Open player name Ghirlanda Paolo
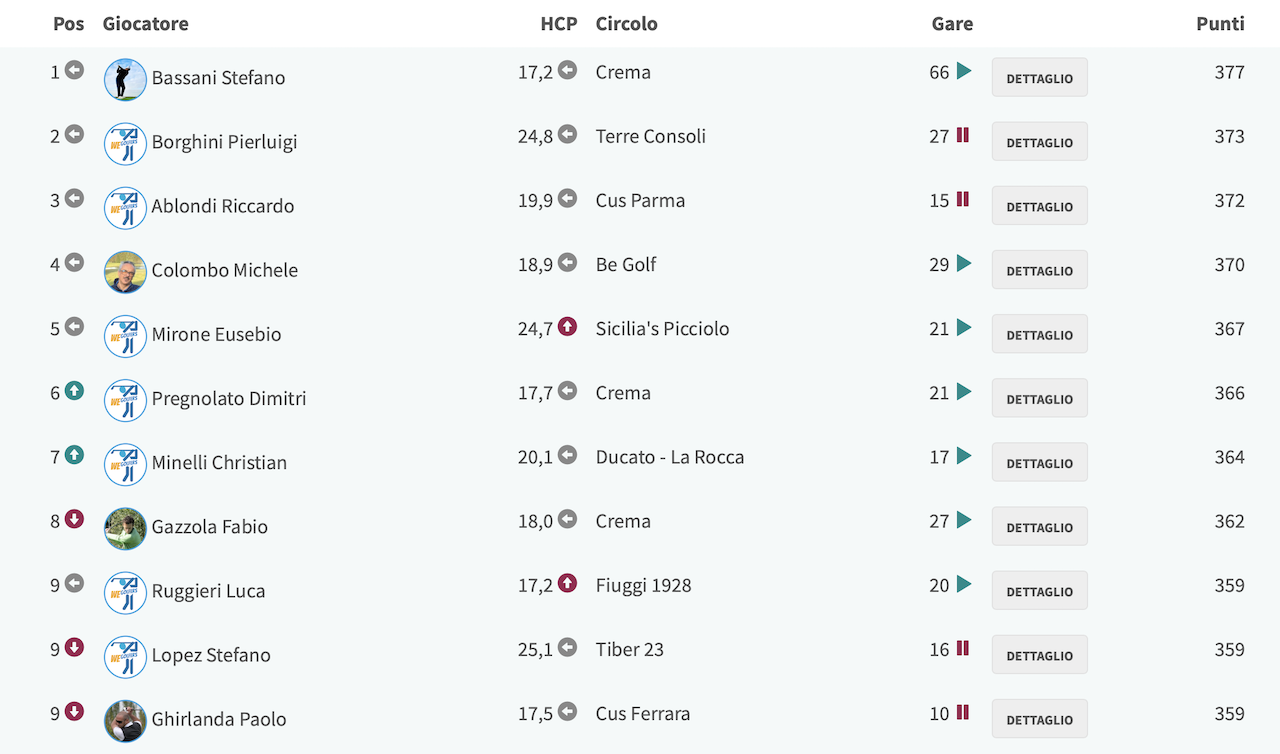Viewport: 1280px width, 754px height. [x=219, y=719]
